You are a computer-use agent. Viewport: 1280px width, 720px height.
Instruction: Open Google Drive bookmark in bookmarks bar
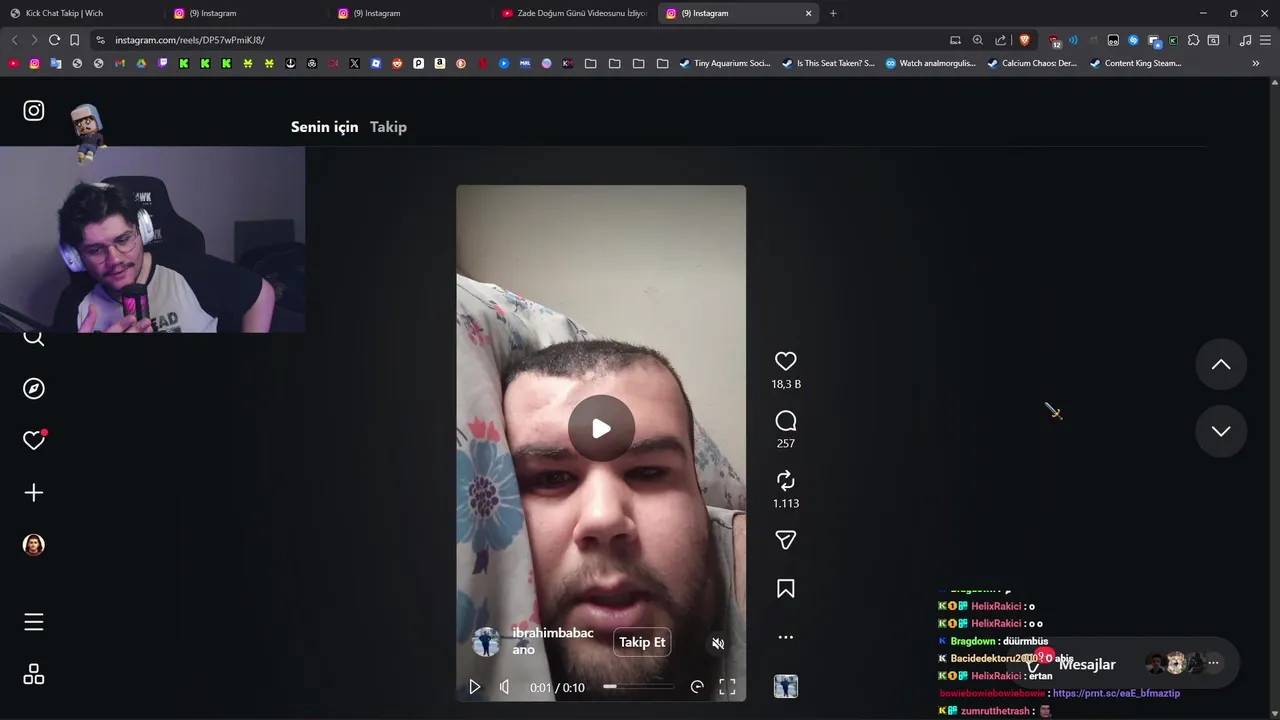pyautogui.click(x=141, y=63)
